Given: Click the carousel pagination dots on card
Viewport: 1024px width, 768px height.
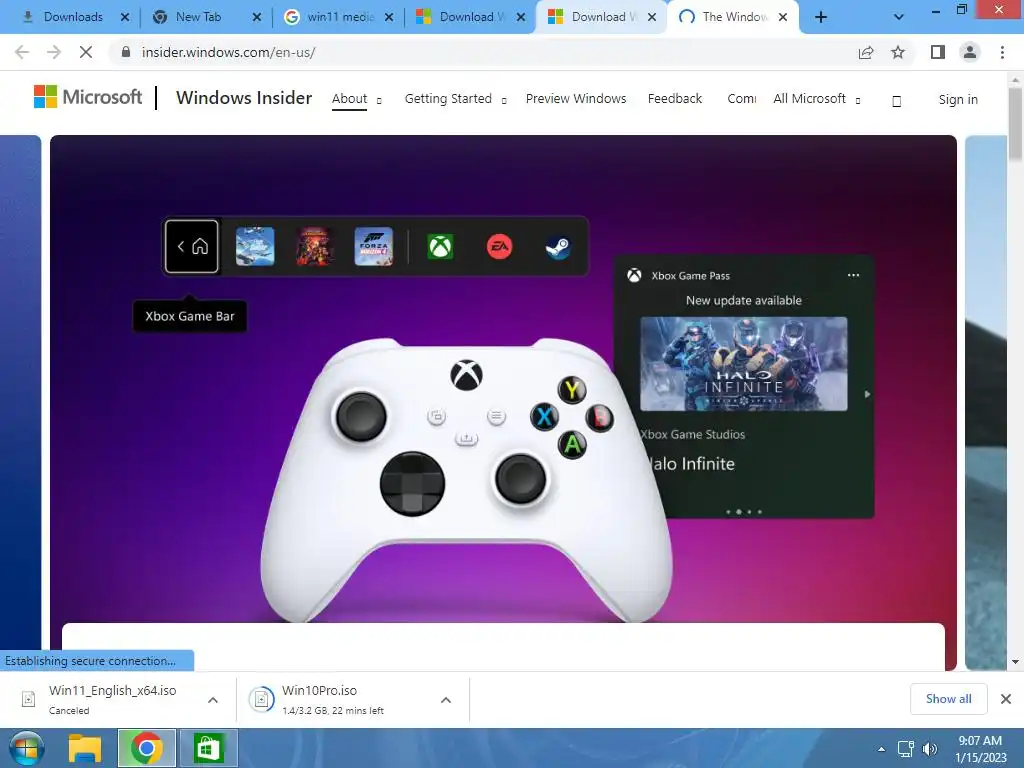Looking at the screenshot, I should click(744, 512).
